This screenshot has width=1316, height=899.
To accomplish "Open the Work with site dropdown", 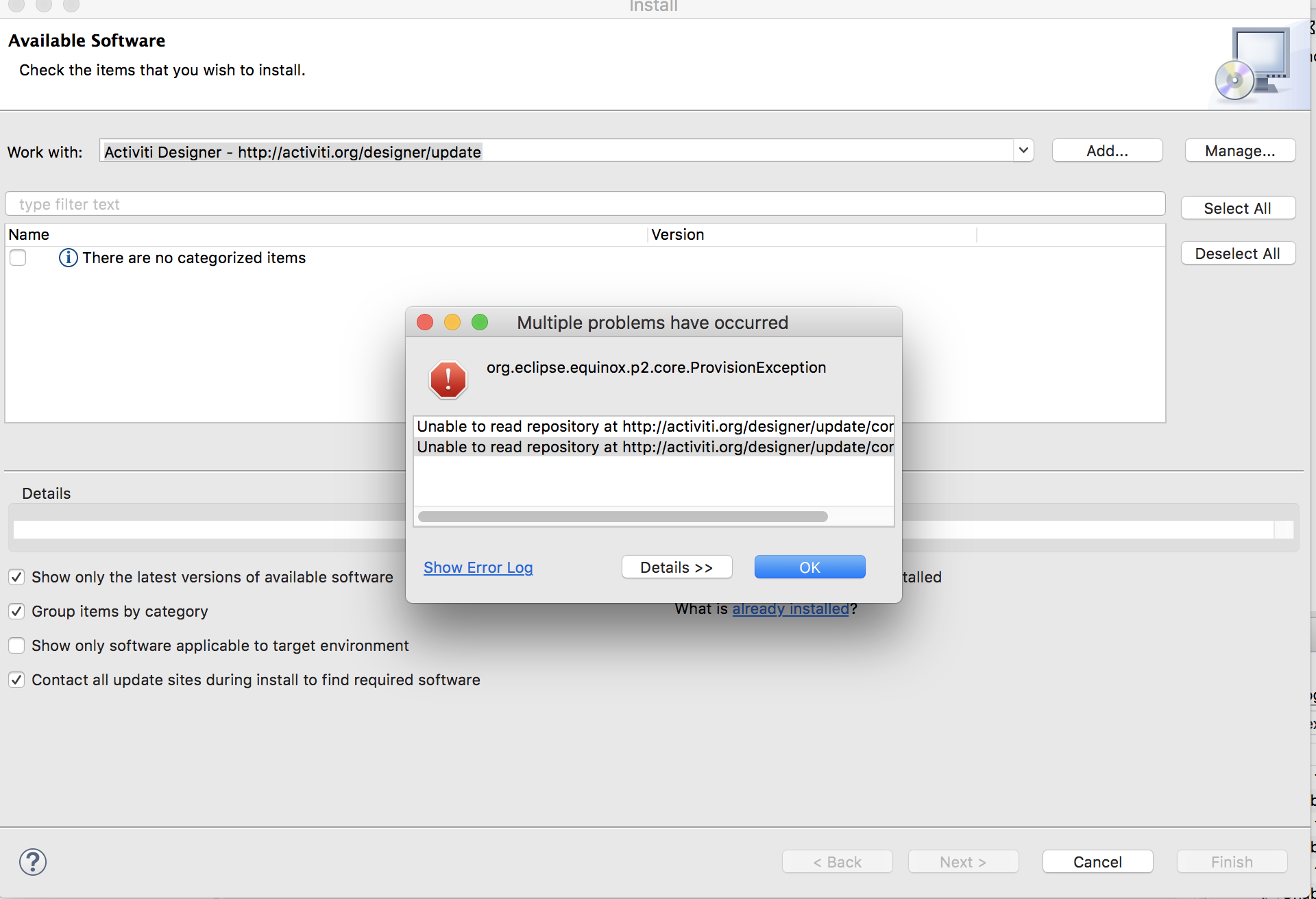I will click(x=1023, y=151).
